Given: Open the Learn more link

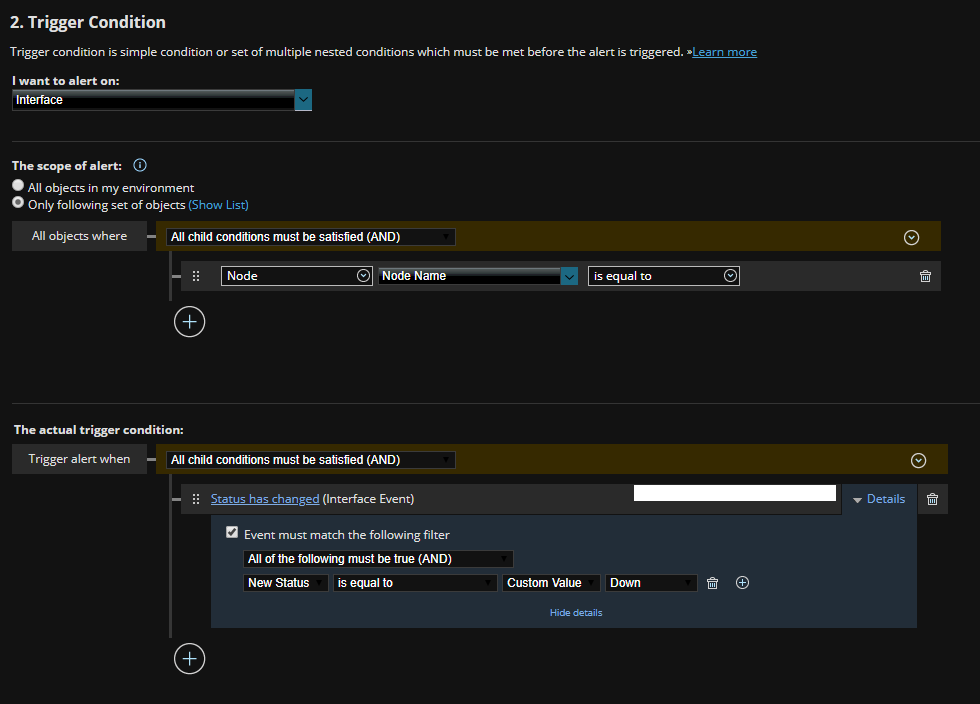Looking at the screenshot, I should [x=724, y=52].
